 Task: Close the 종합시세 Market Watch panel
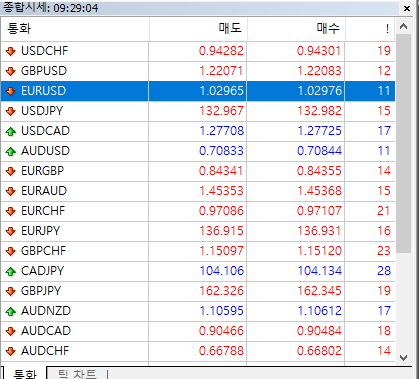tap(407, 8)
